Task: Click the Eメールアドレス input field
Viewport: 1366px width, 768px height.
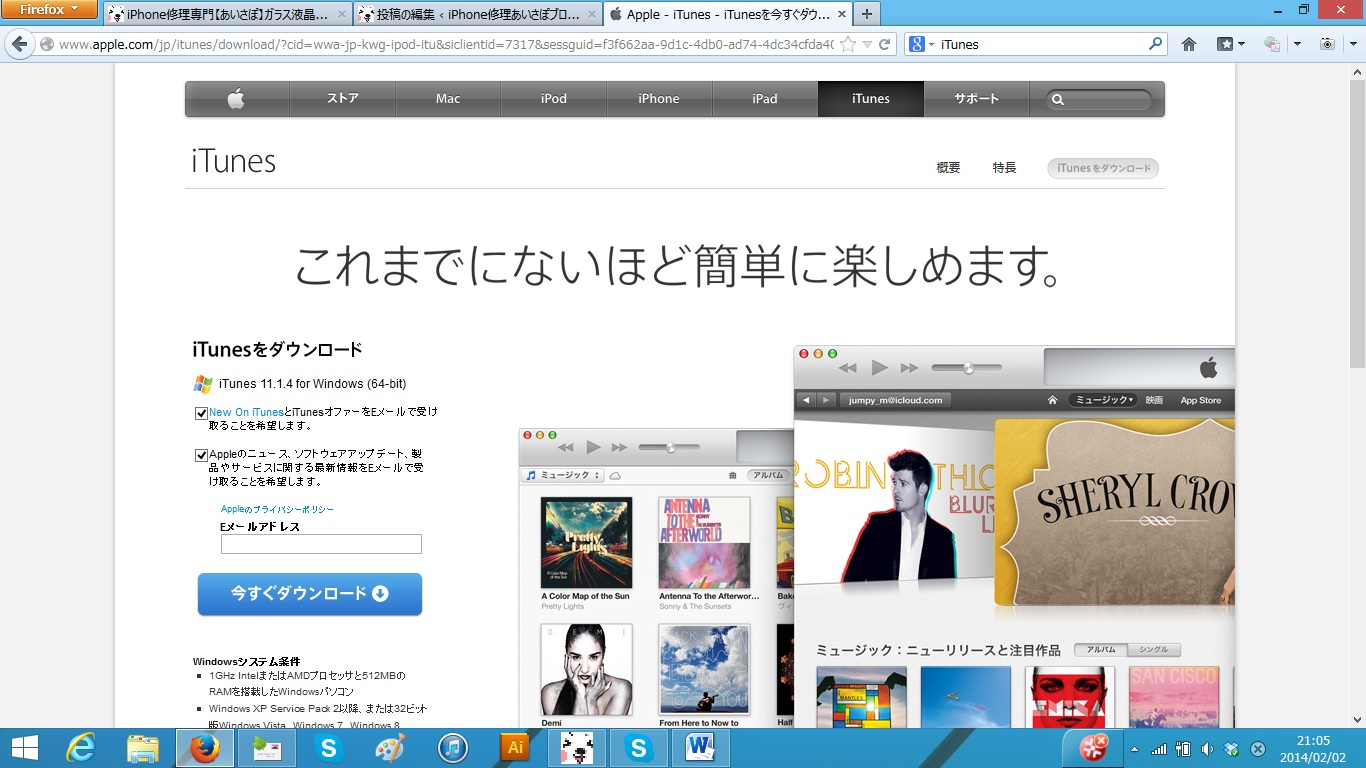Action: [x=321, y=544]
